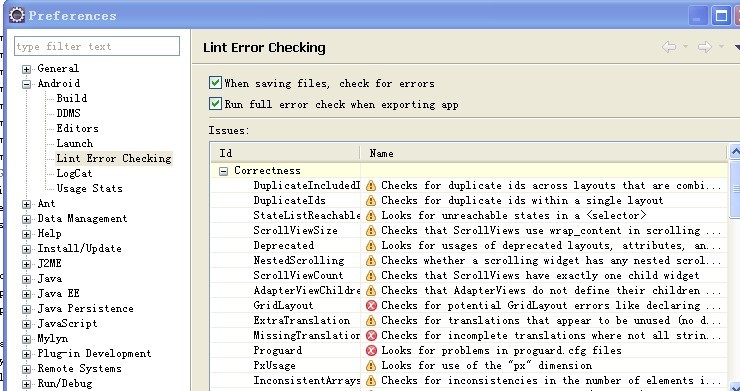Open the LogCat preferences page
This screenshot has height=391, width=740.
[74, 173]
